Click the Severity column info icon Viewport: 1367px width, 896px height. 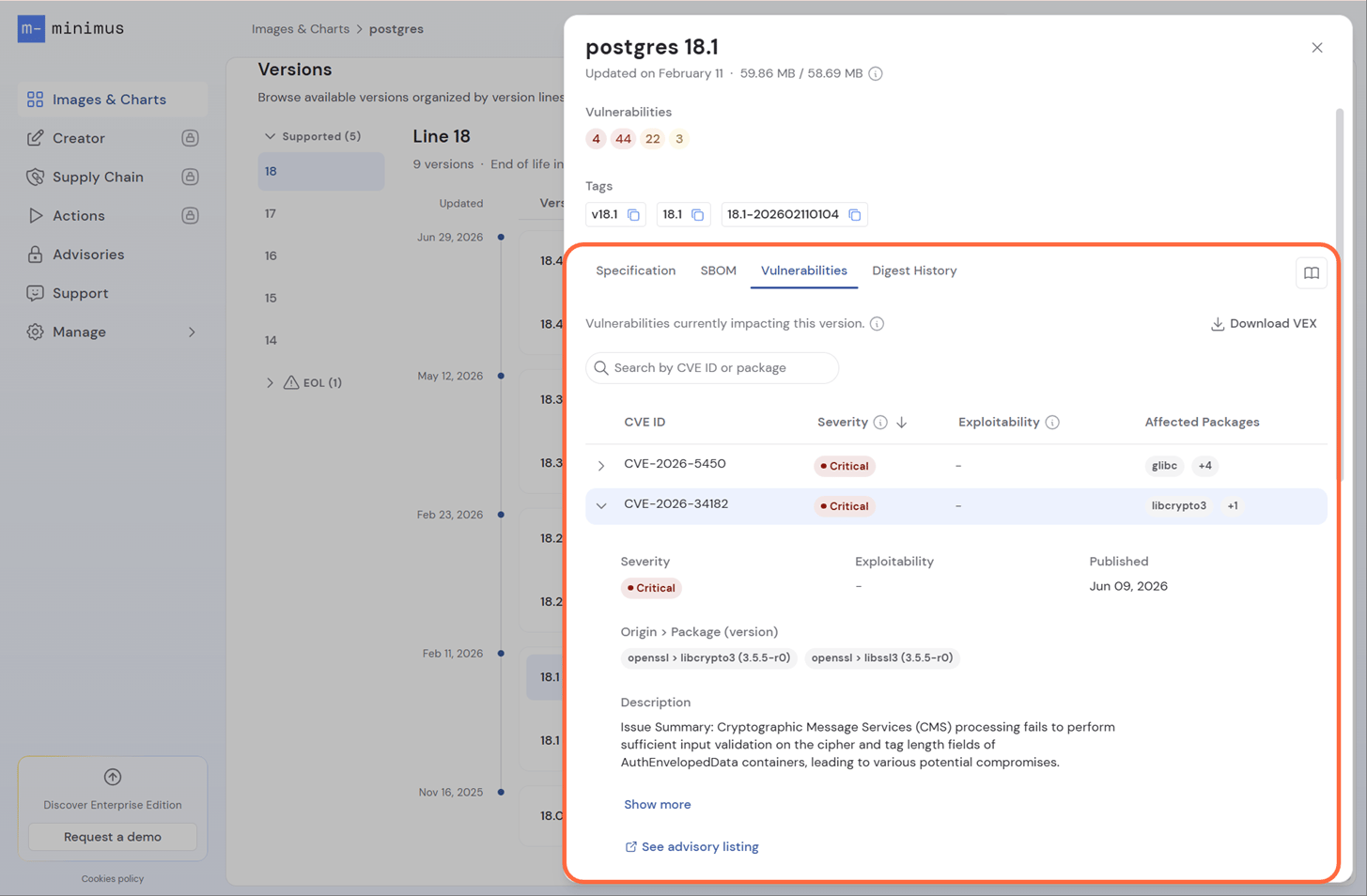click(x=880, y=423)
